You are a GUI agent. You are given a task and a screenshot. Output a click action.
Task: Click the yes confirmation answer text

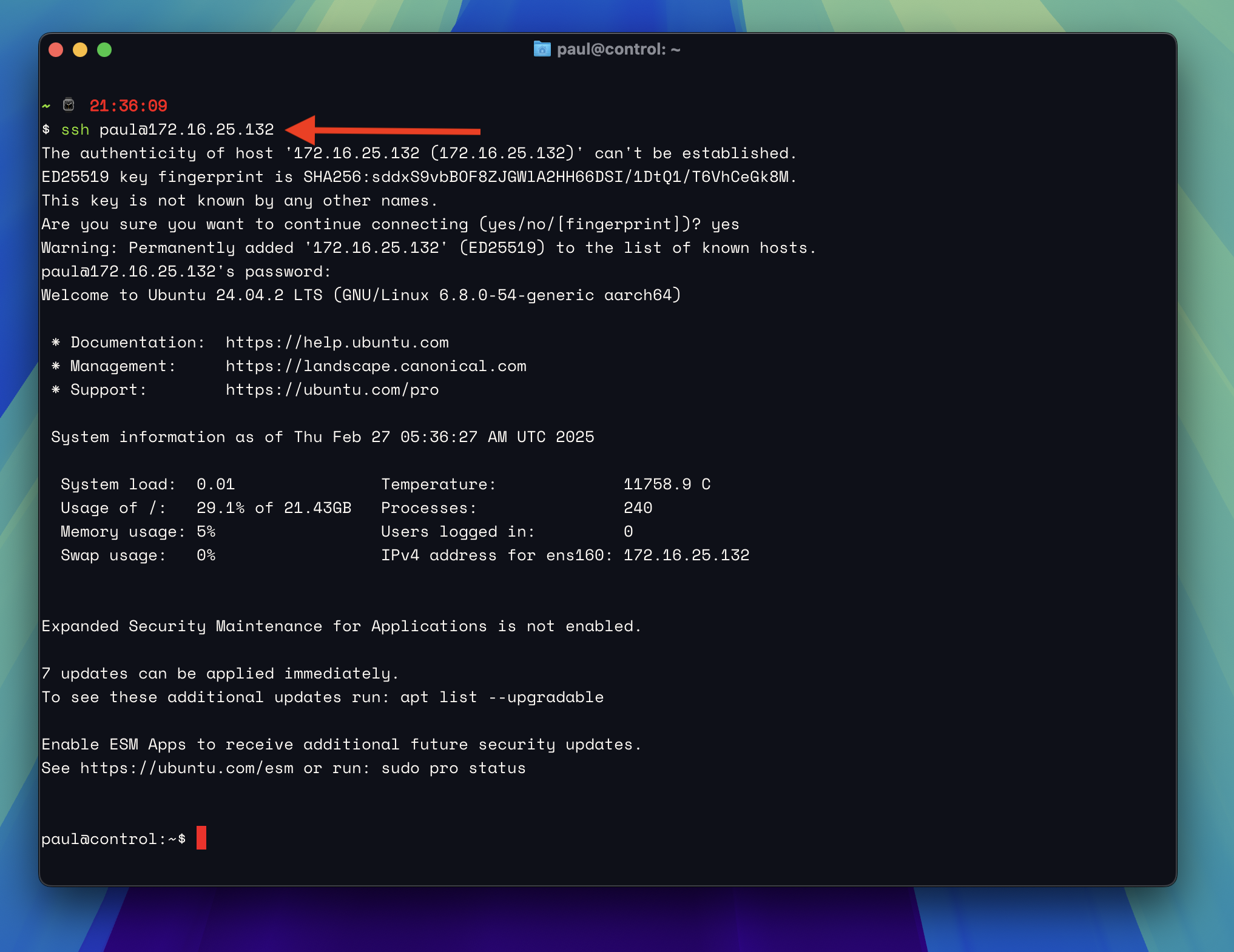726,224
